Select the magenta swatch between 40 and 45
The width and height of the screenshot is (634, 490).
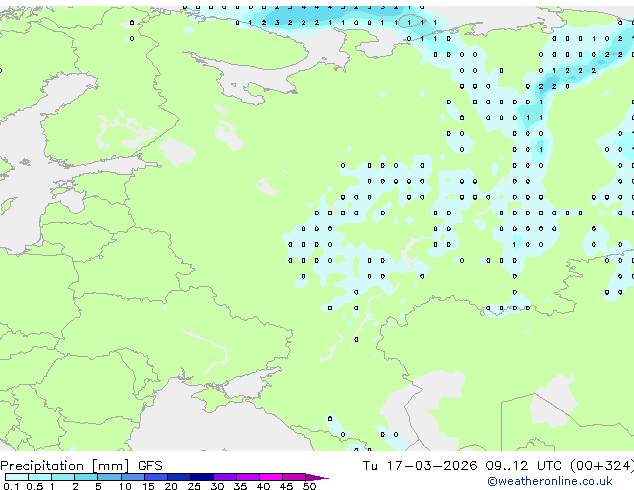pyautogui.click(x=271, y=477)
